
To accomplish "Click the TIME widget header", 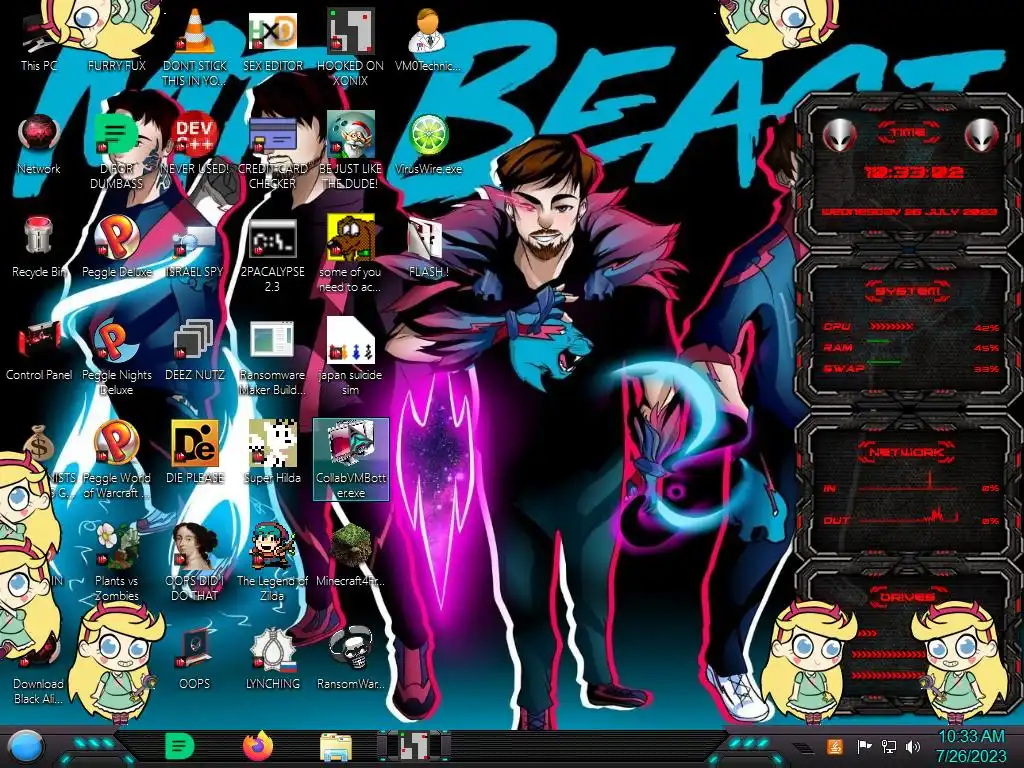I will click(908, 133).
